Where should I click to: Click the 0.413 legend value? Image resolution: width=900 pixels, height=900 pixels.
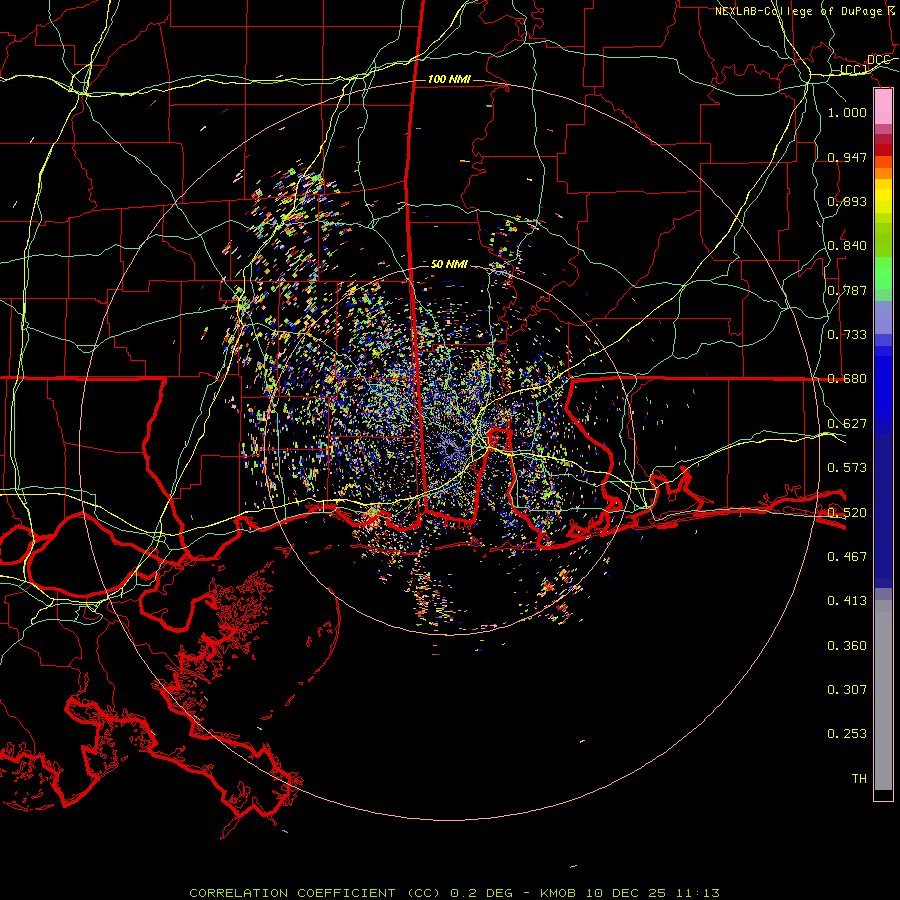(847, 601)
